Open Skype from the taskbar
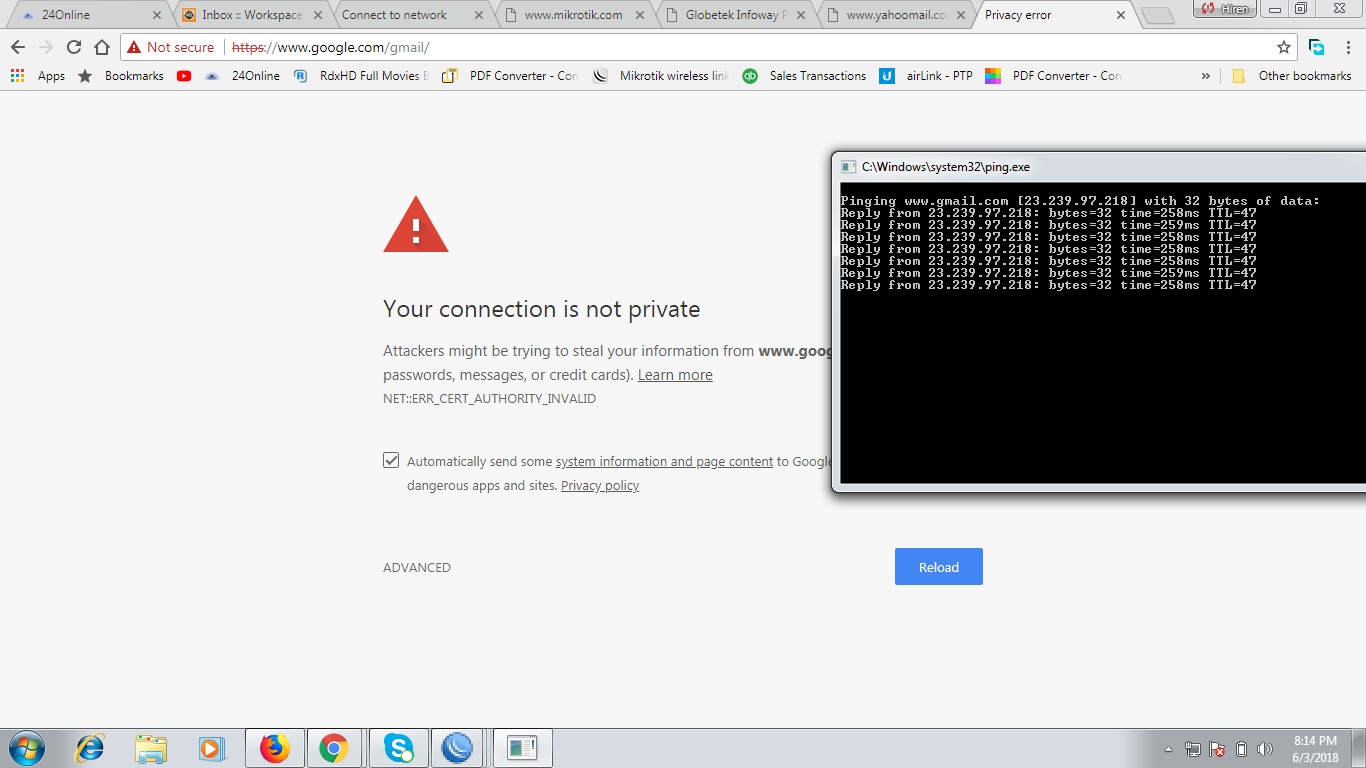 point(398,748)
